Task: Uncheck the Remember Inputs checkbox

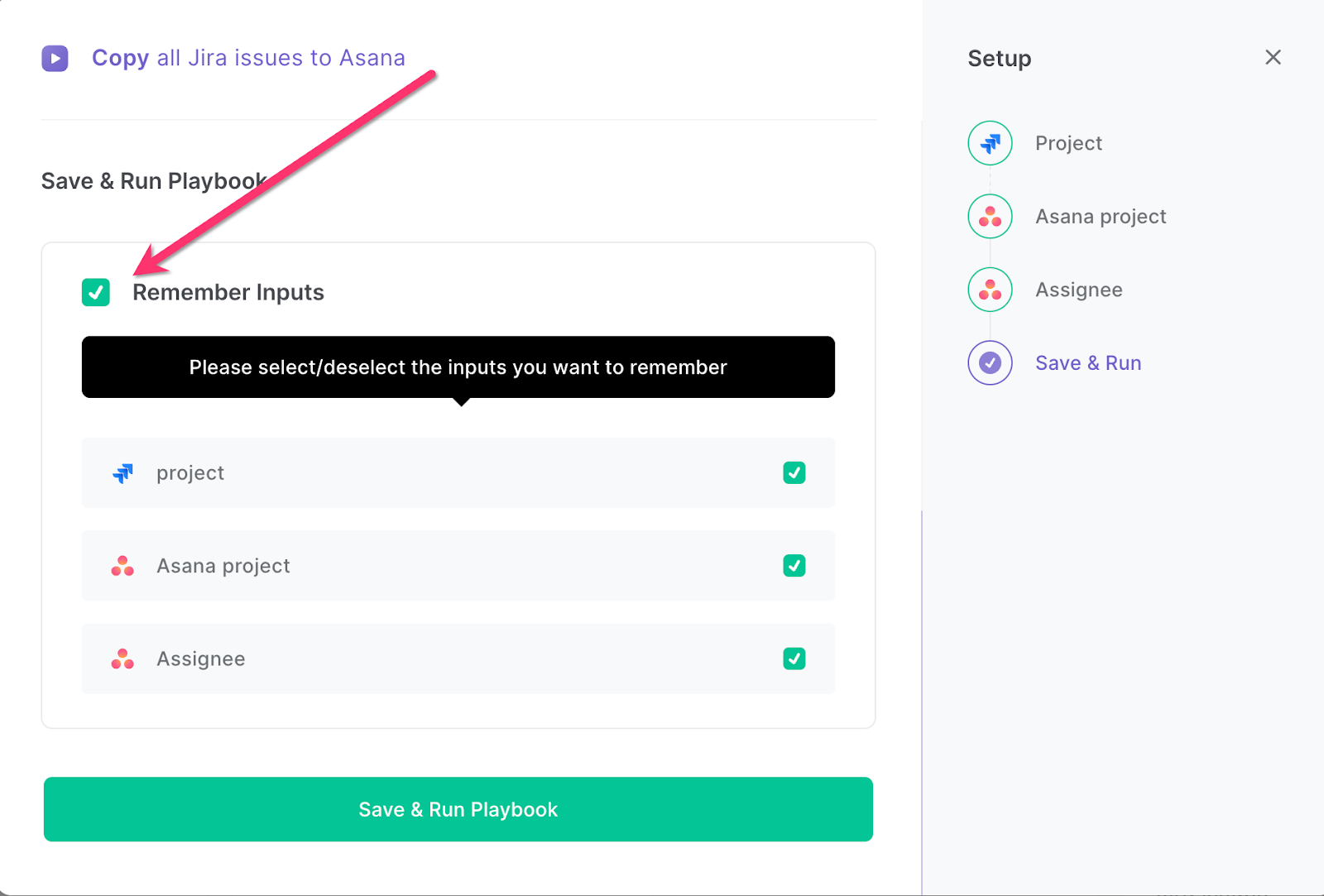Action: pos(96,292)
